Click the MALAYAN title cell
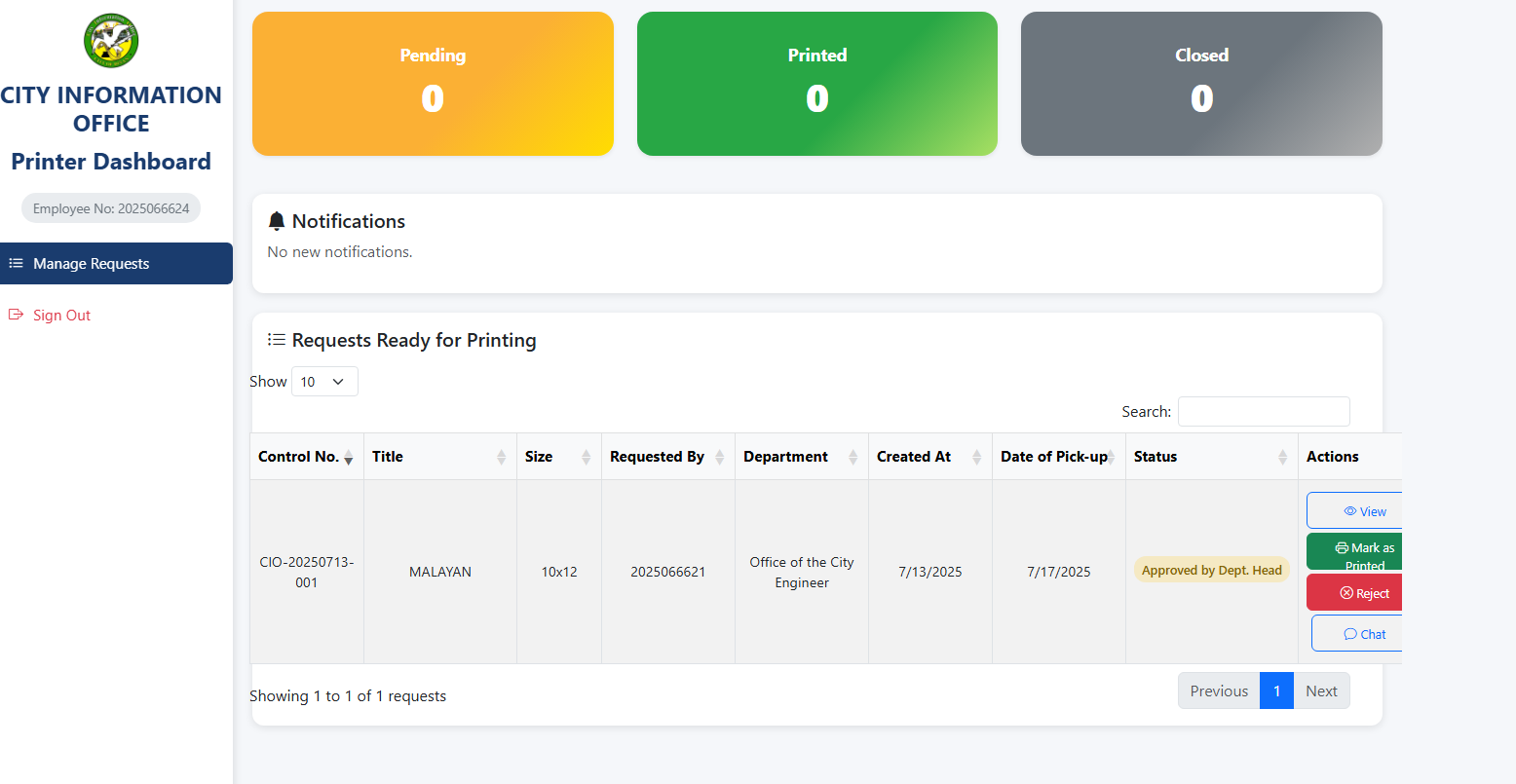 (x=440, y=572)
